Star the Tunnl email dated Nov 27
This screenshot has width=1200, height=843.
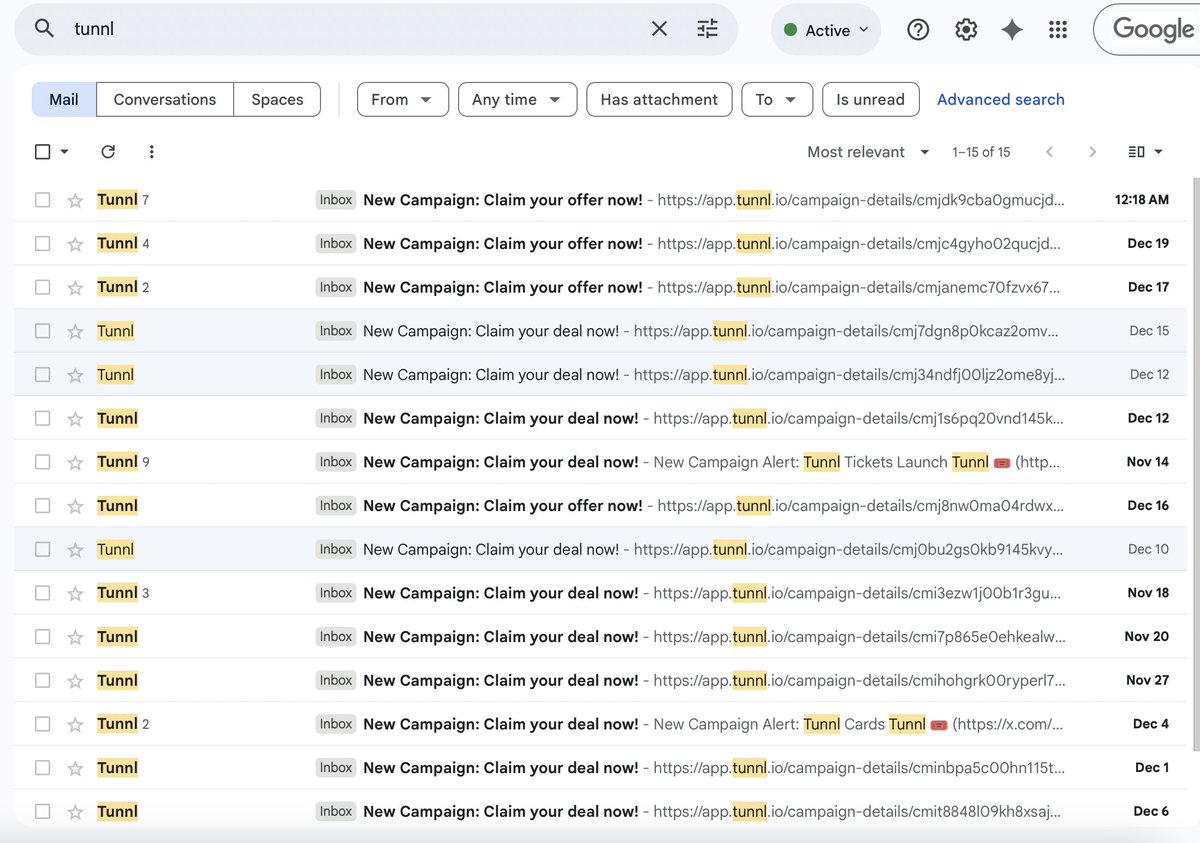[75, 680]
